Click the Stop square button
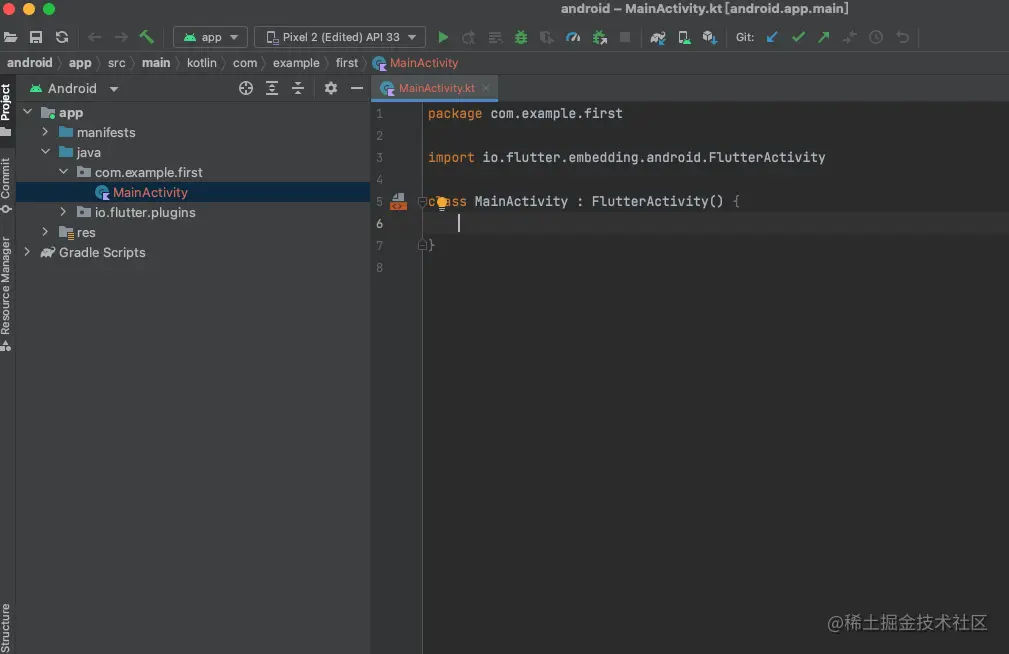Screen dimensions: 1009x654 point(625,37)
